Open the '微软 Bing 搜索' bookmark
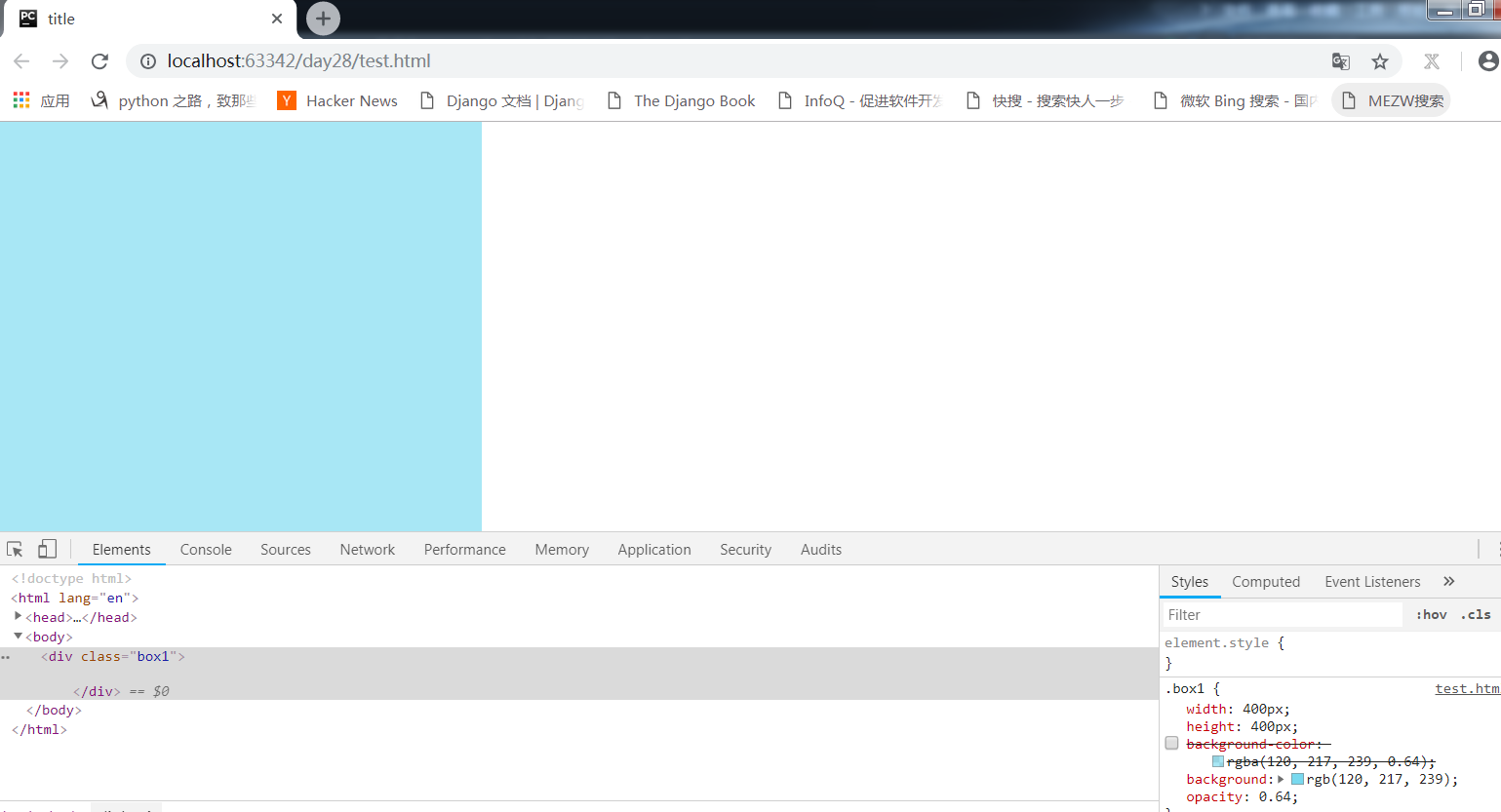1501x812 pixels. tap(1235, 100)
